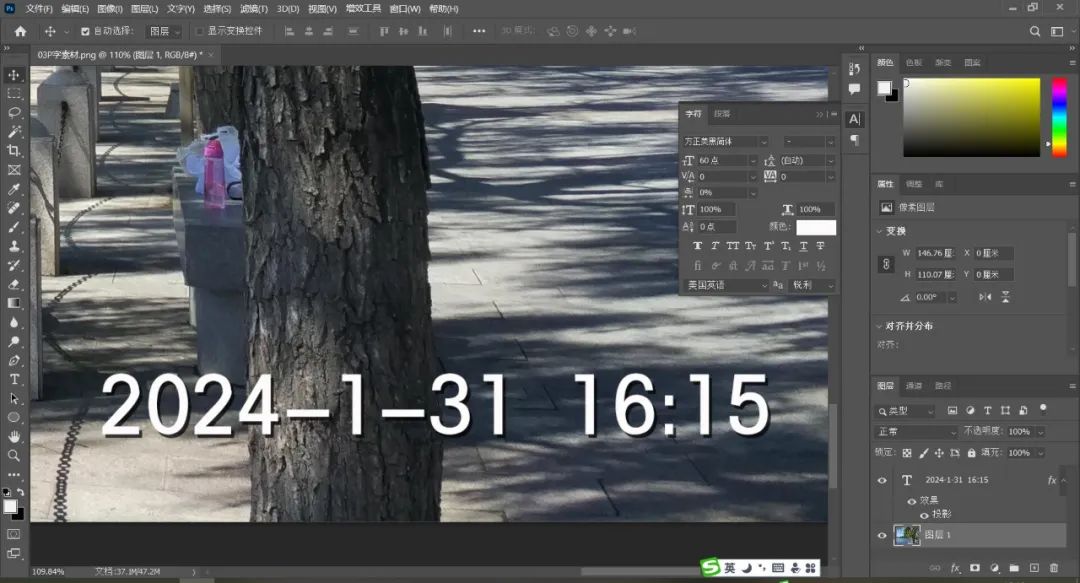Click the font size 60 点 field
This screenshot has height=583, width=1080.
tap(721, 160)
